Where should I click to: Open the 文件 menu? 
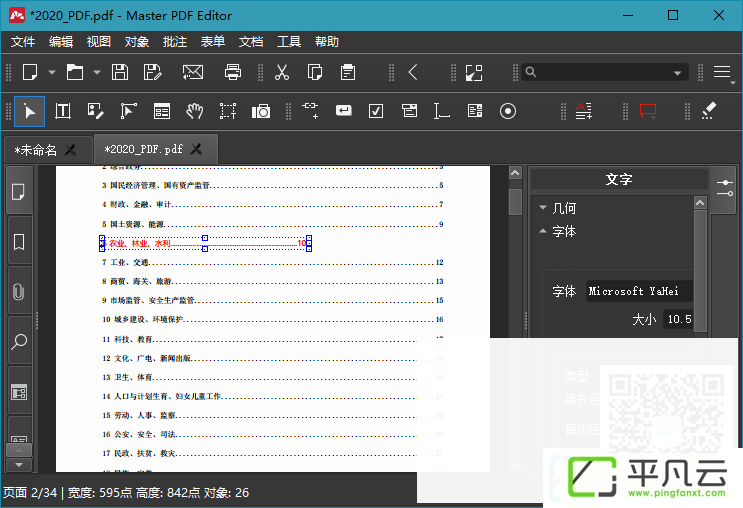coord(23,42)
